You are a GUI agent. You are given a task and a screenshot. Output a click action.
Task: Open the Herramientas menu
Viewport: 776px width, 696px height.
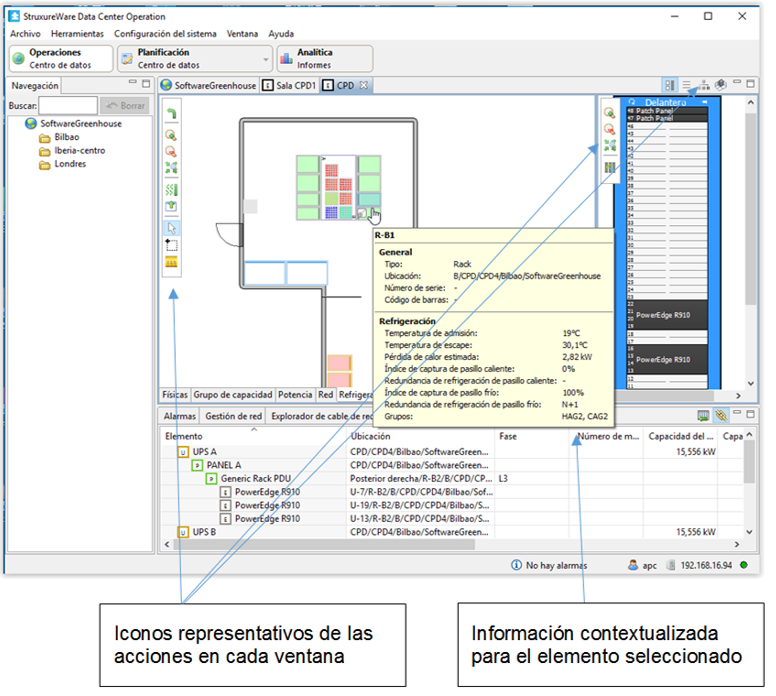pyautogui.click(x=77, y=33)
